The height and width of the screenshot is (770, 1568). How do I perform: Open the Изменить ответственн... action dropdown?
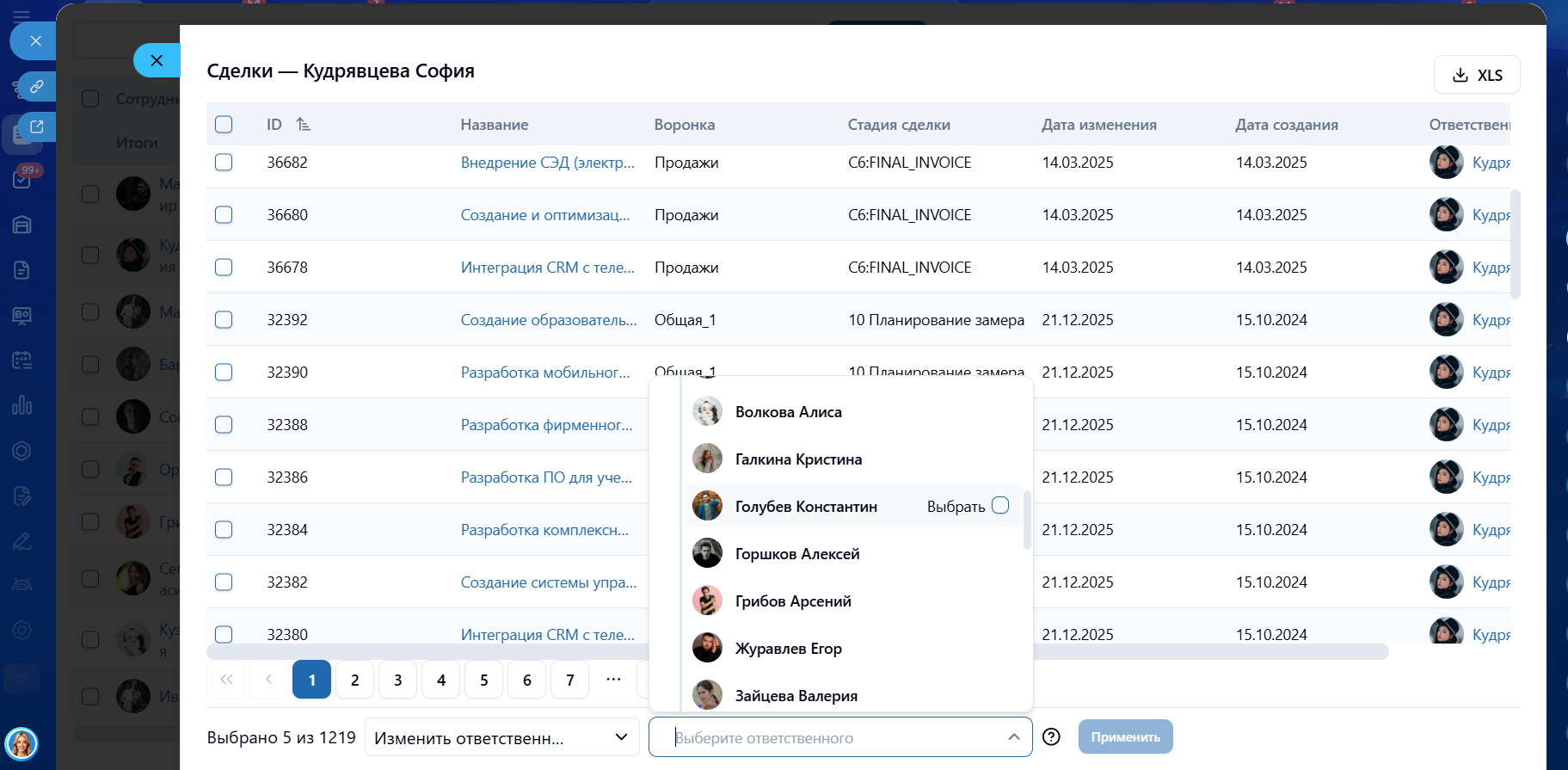coord(502,737)
